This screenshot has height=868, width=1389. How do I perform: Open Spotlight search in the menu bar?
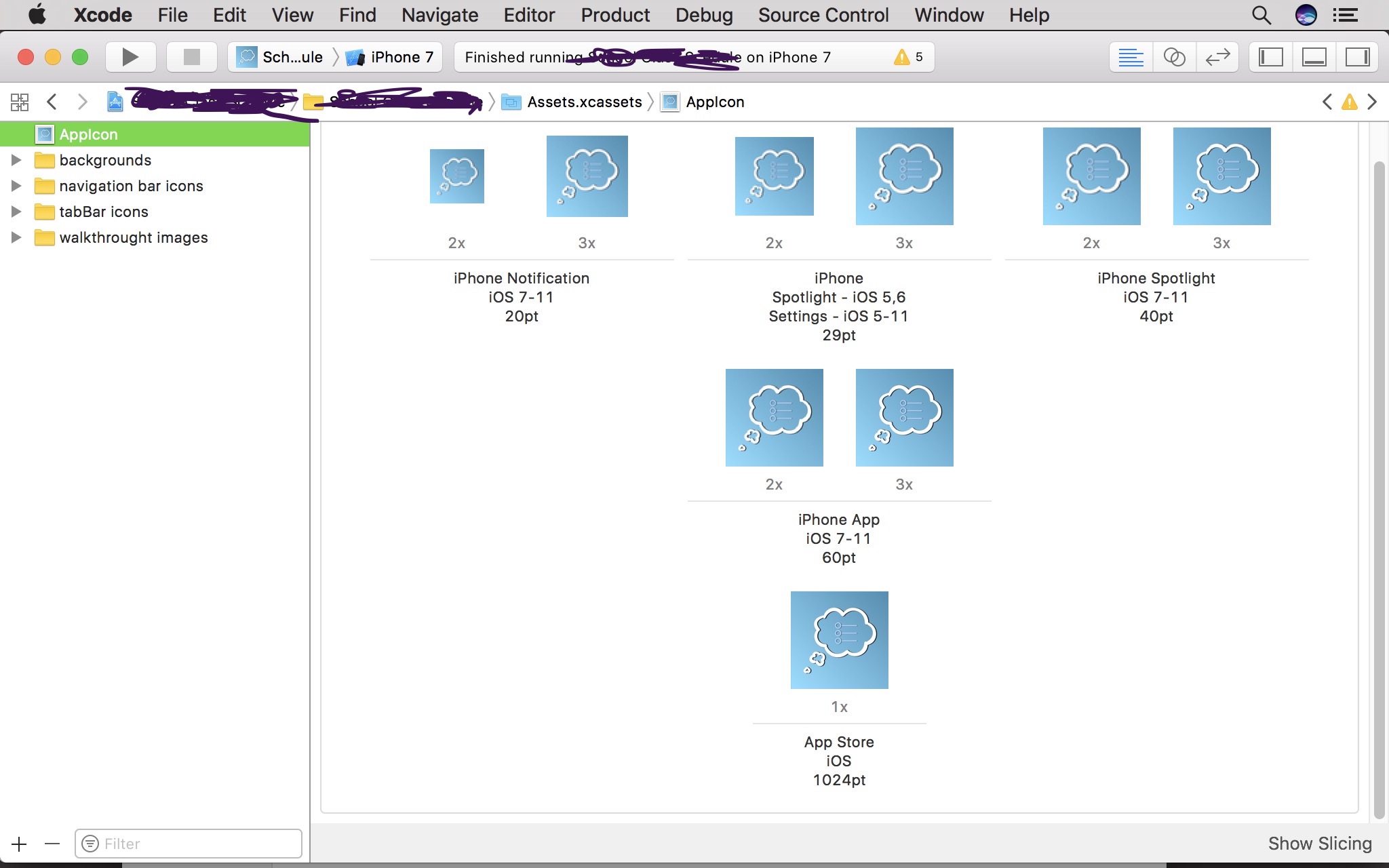tap(1261, 15)
